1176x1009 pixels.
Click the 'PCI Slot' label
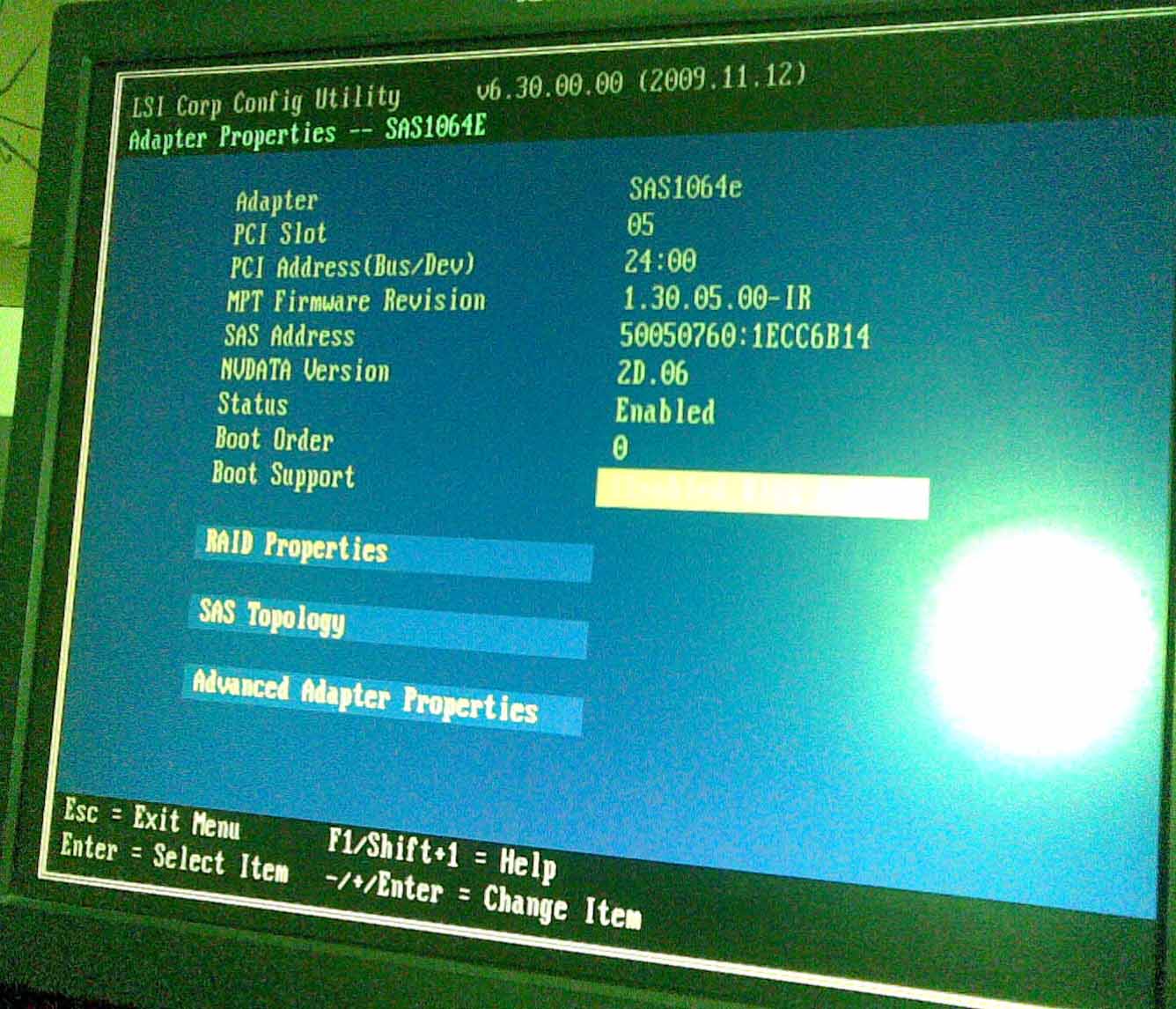pyautogui.click(x=280, y=233)
